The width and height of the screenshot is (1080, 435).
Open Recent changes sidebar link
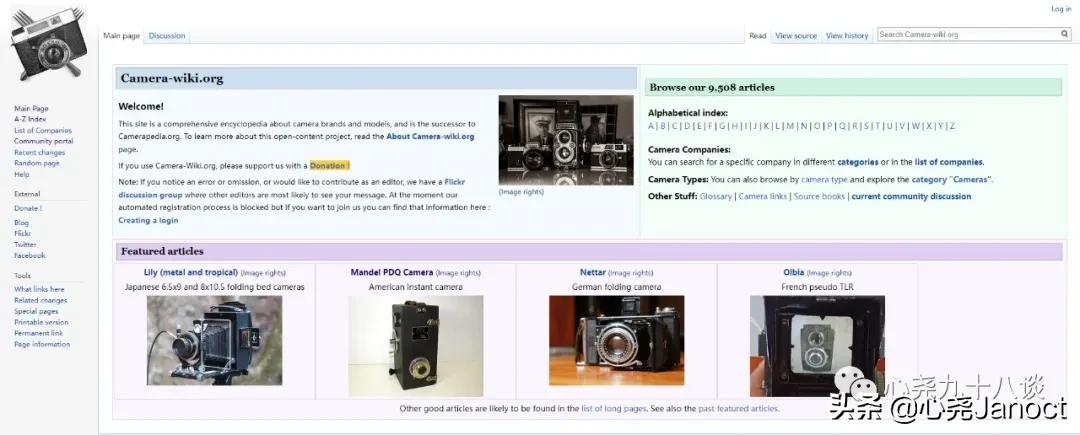(x=39, y=152)
